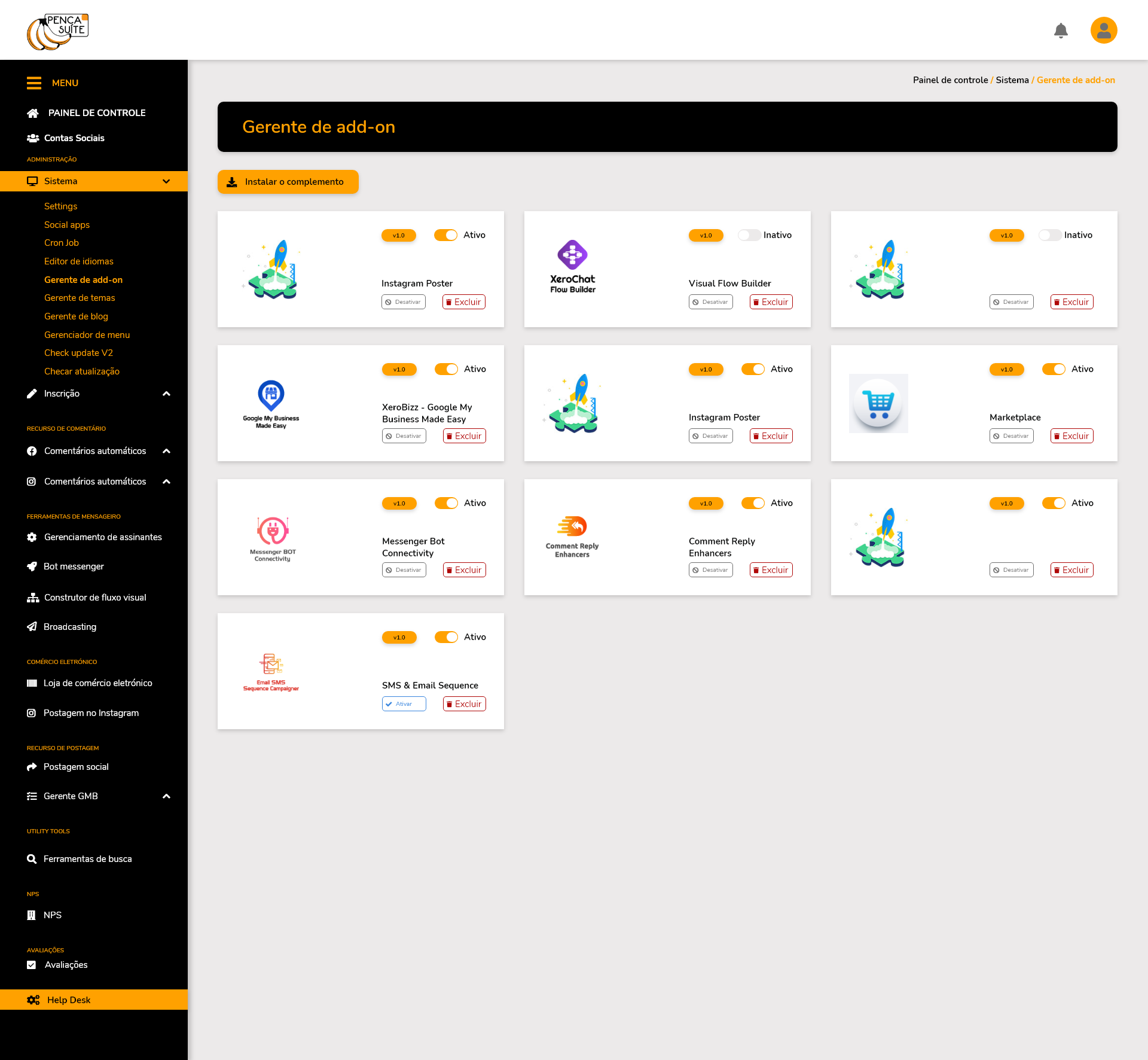Open the user profile avatar

[1104, 31]
